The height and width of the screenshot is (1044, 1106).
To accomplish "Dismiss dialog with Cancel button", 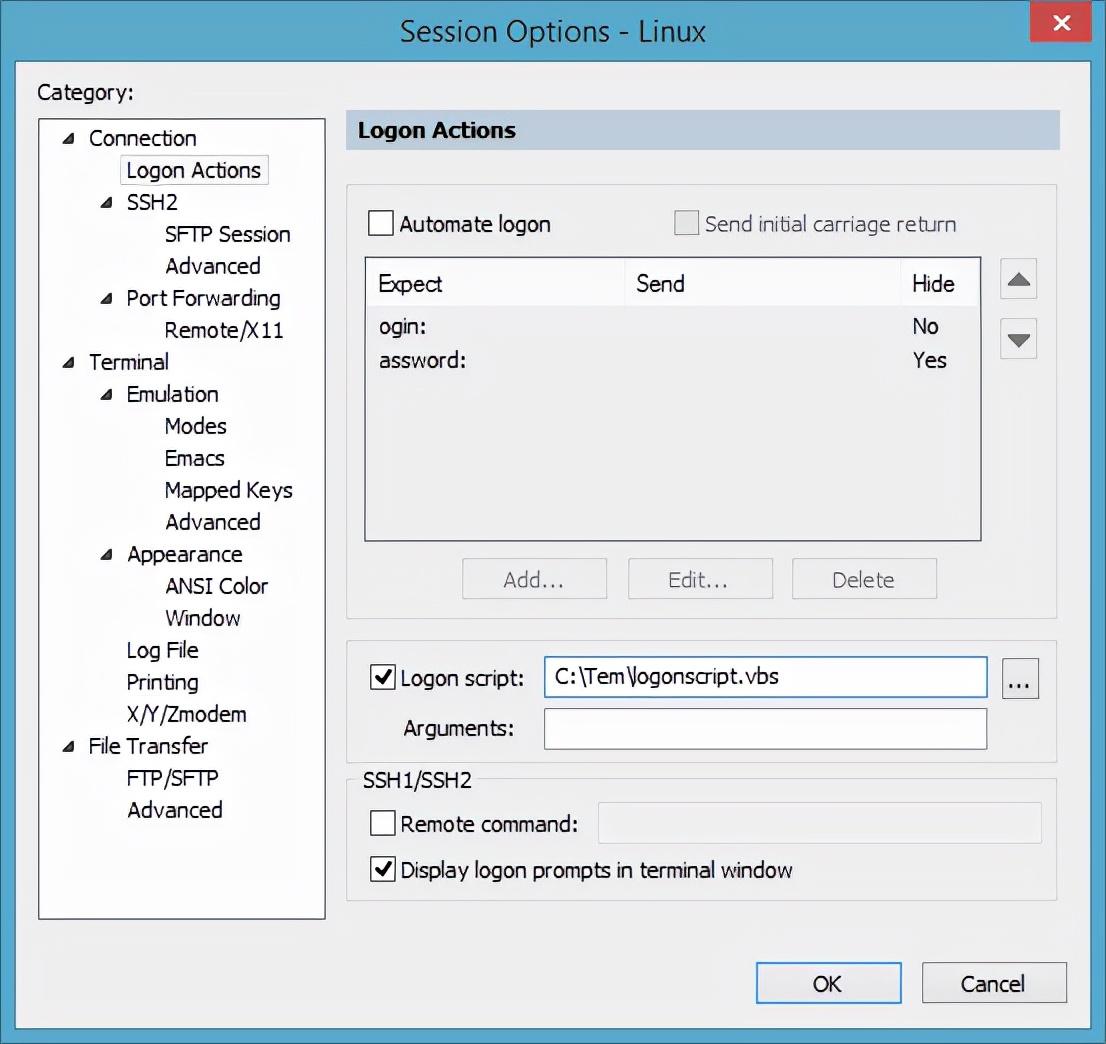I will (994, 983).
